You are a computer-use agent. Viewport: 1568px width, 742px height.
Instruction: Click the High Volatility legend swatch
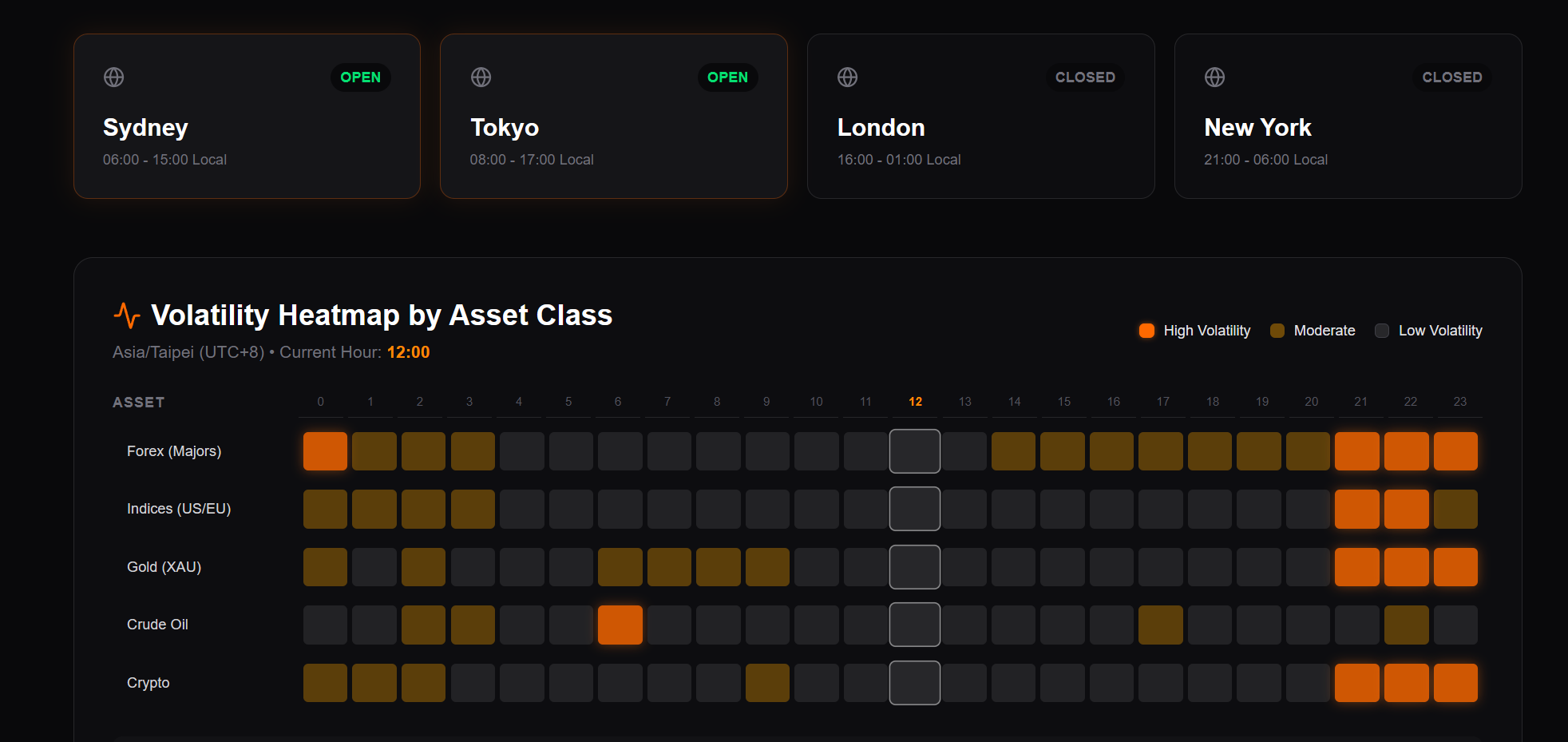tap(1146, 331)
